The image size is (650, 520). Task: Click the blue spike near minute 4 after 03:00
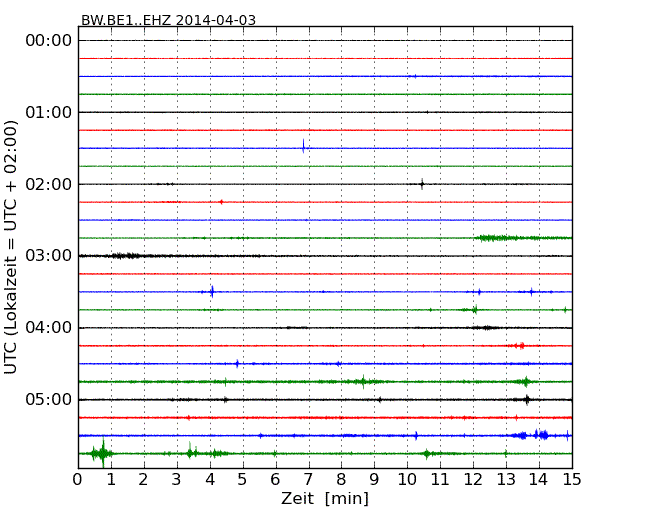click(x=212, y=292)
